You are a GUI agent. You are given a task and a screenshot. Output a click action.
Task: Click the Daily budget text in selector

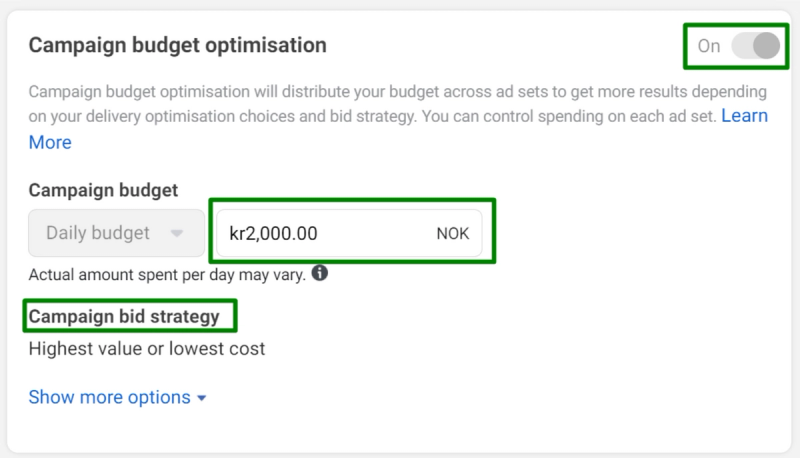pos(98,233)
